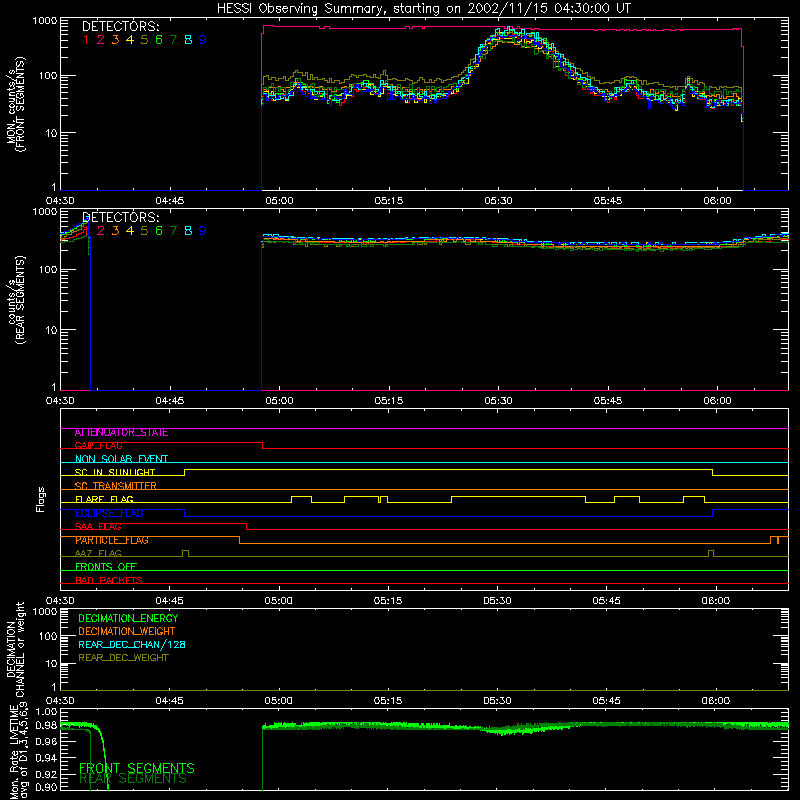Select the DECIMATION_ENERGY legend label
This screenshot has width=800, height=800.
(128, 618)
